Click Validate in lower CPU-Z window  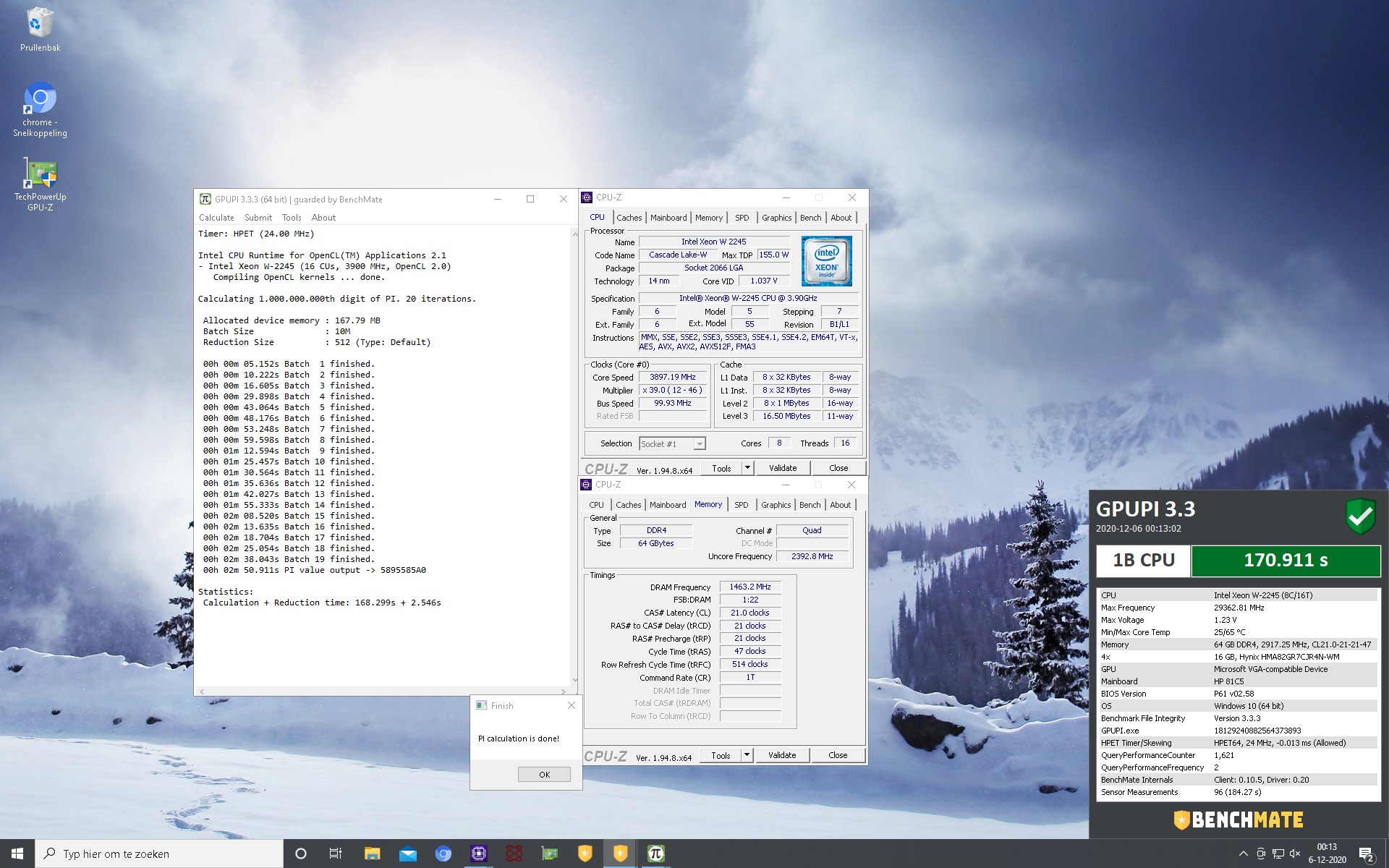[x=782, y=755]
